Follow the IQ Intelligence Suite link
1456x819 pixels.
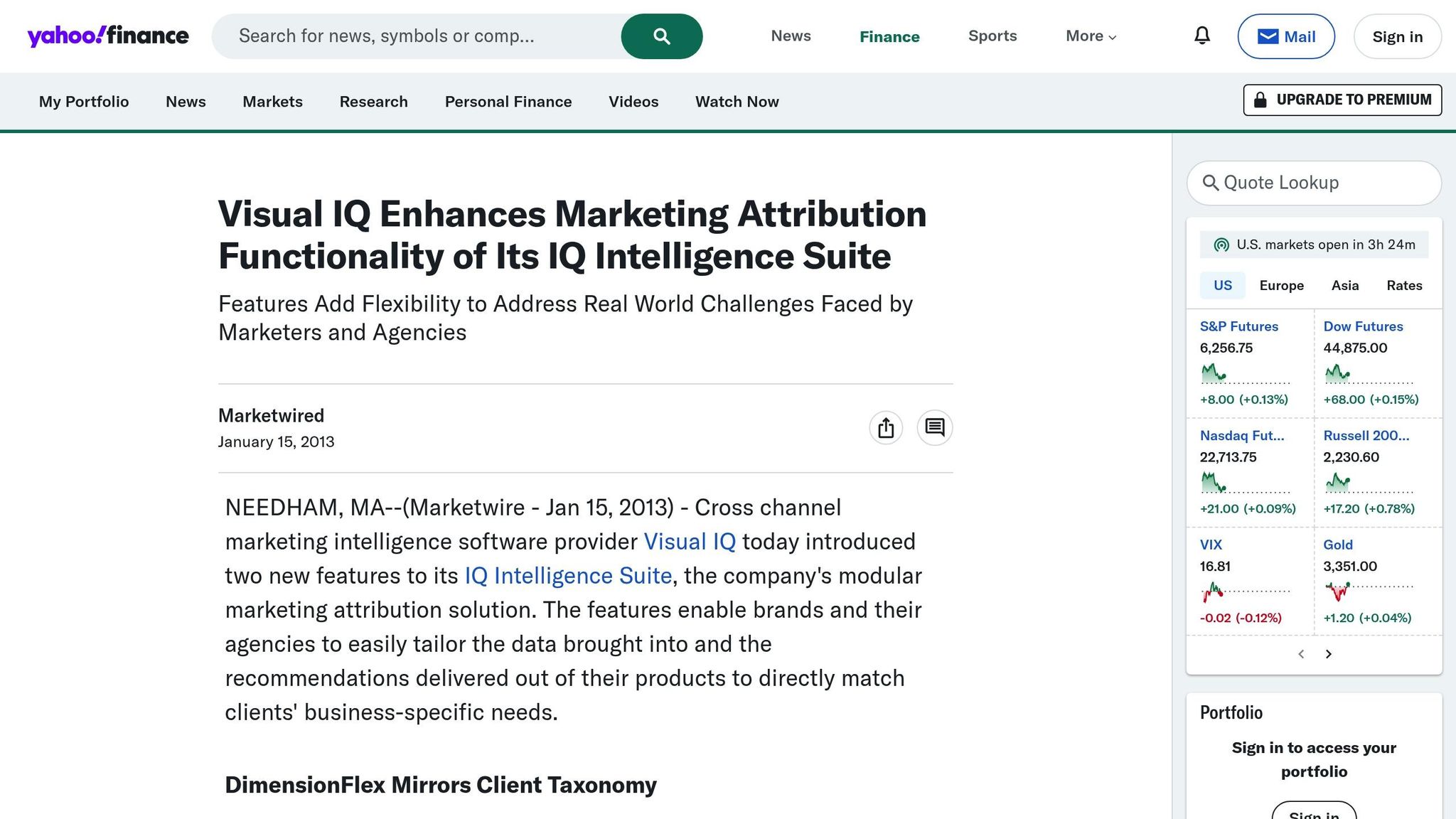click(568, 576)
